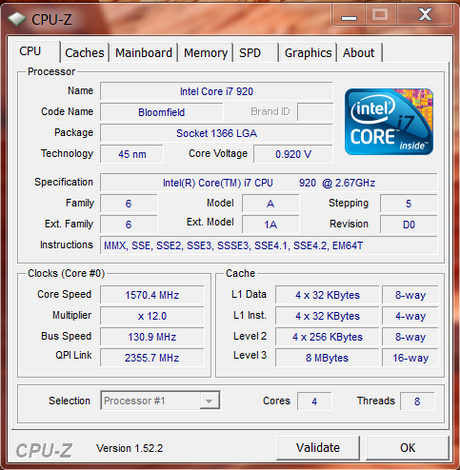Click the Level 2 value 4 x 256 KBytes
This screenshot has width=460, height=470.
(327, 337)
